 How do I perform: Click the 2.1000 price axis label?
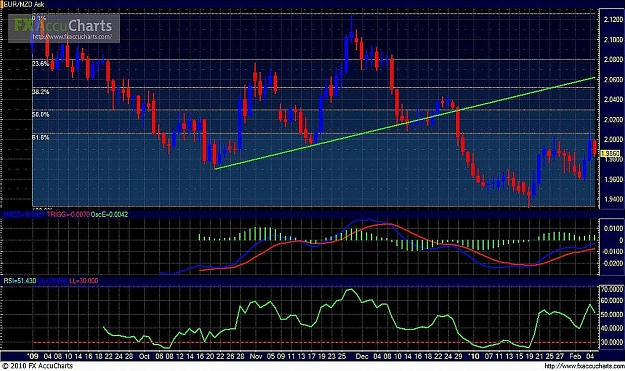point(613,39)
